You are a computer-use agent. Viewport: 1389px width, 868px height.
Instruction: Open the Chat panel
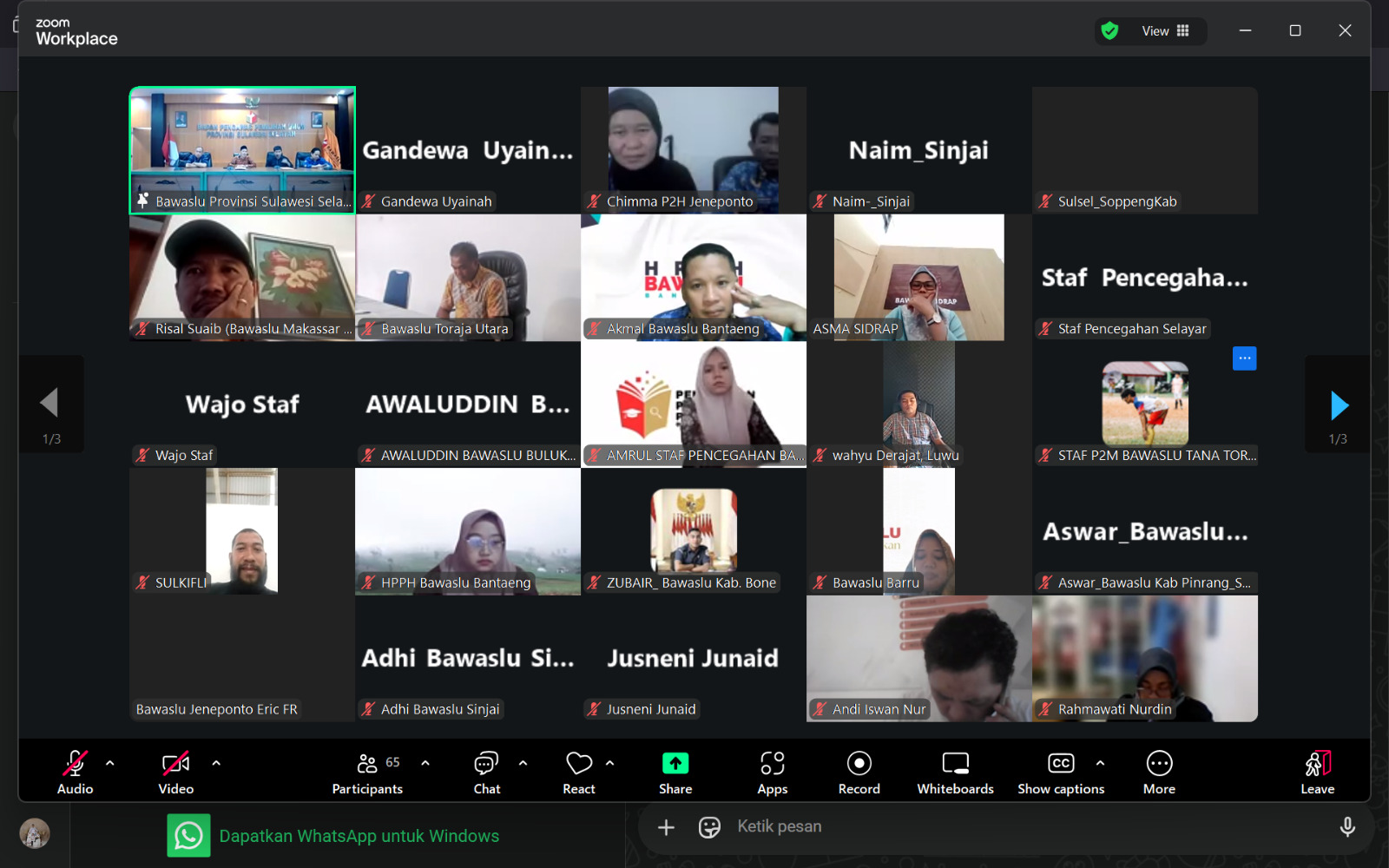point(486,772)
